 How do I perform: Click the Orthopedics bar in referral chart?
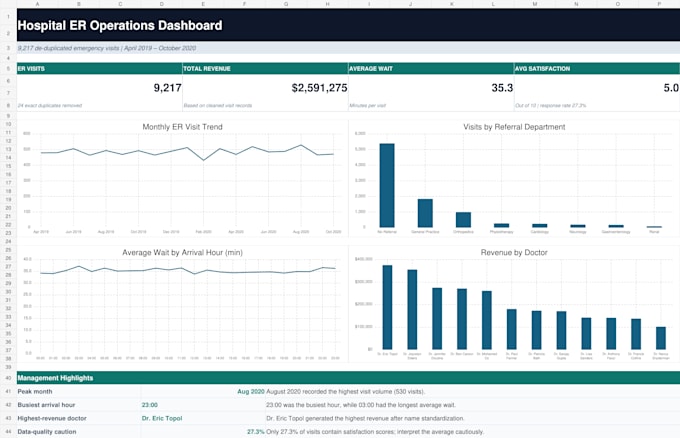[x=463, y=220]
